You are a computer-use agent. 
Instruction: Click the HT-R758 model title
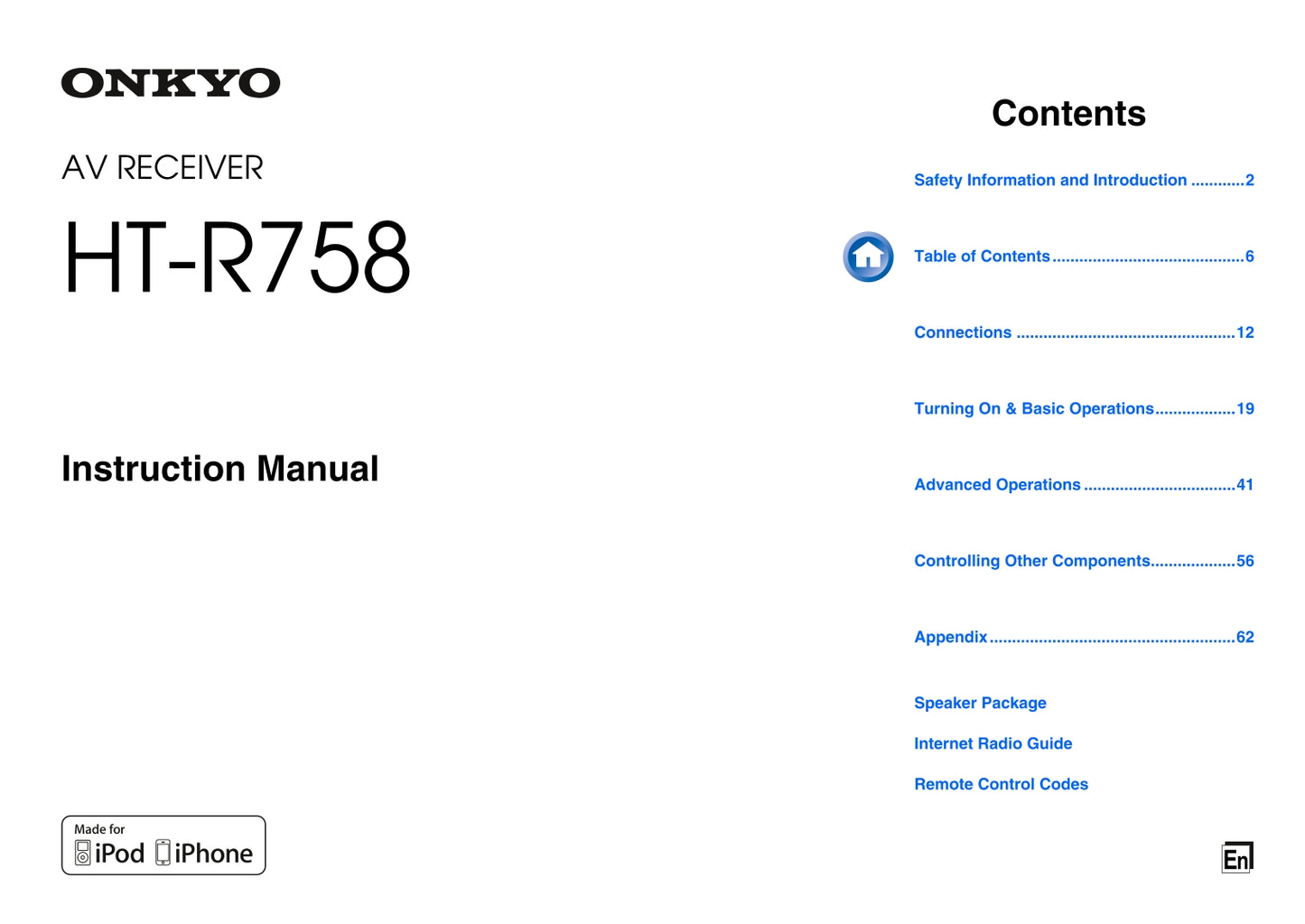[x=237, y=258]
